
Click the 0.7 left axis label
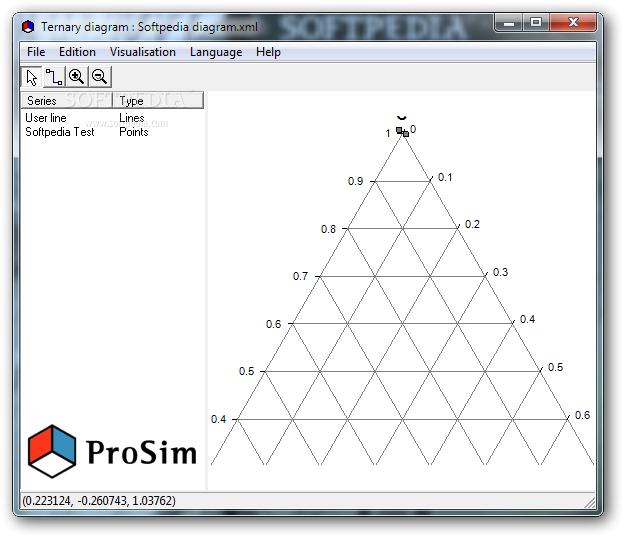pyautogui.click(x=300, y=276)
